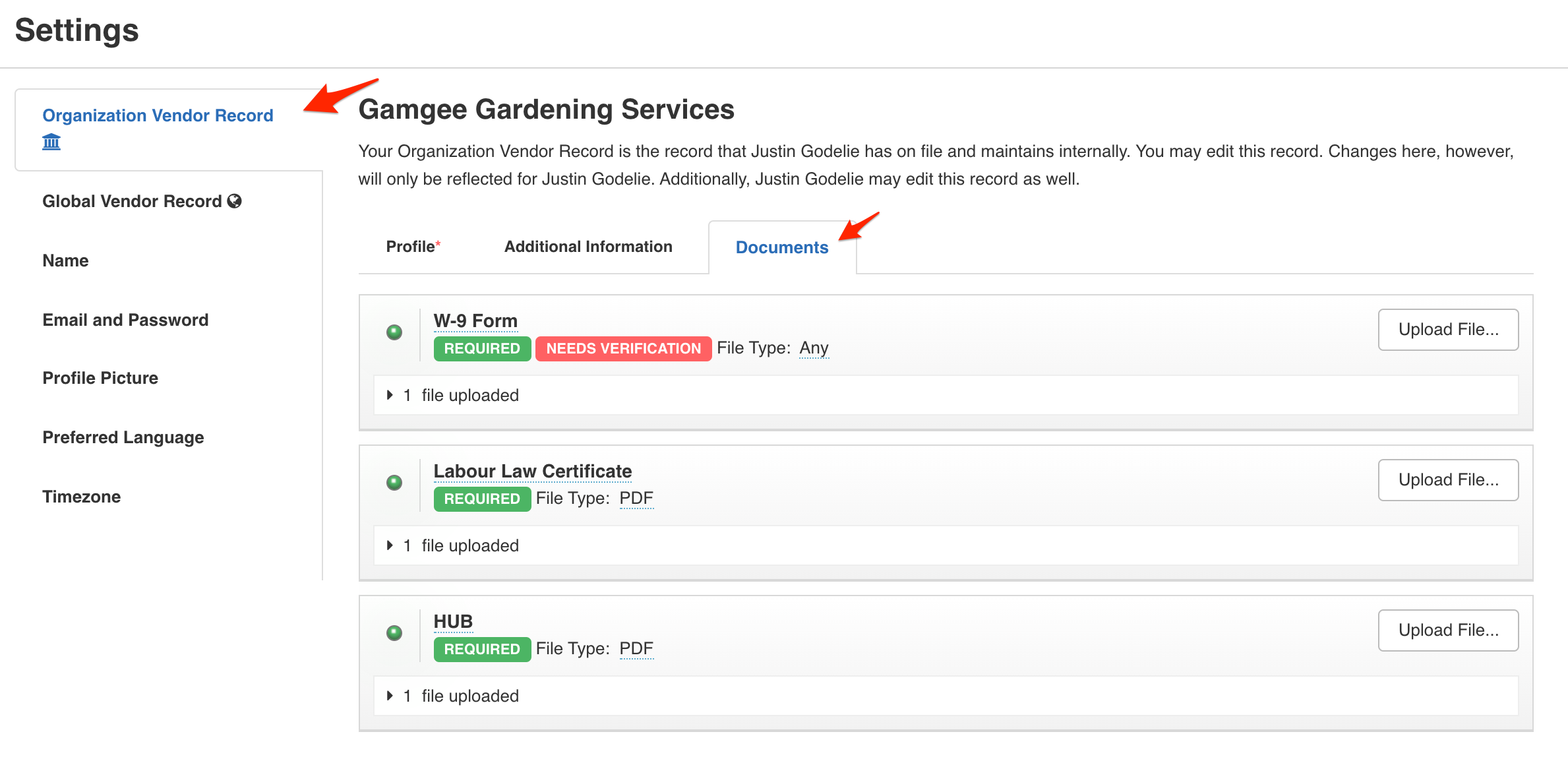Viewport: 1568px width, 765px height.
Task: Open Email and Password settings
Action: tap(125, 320)
